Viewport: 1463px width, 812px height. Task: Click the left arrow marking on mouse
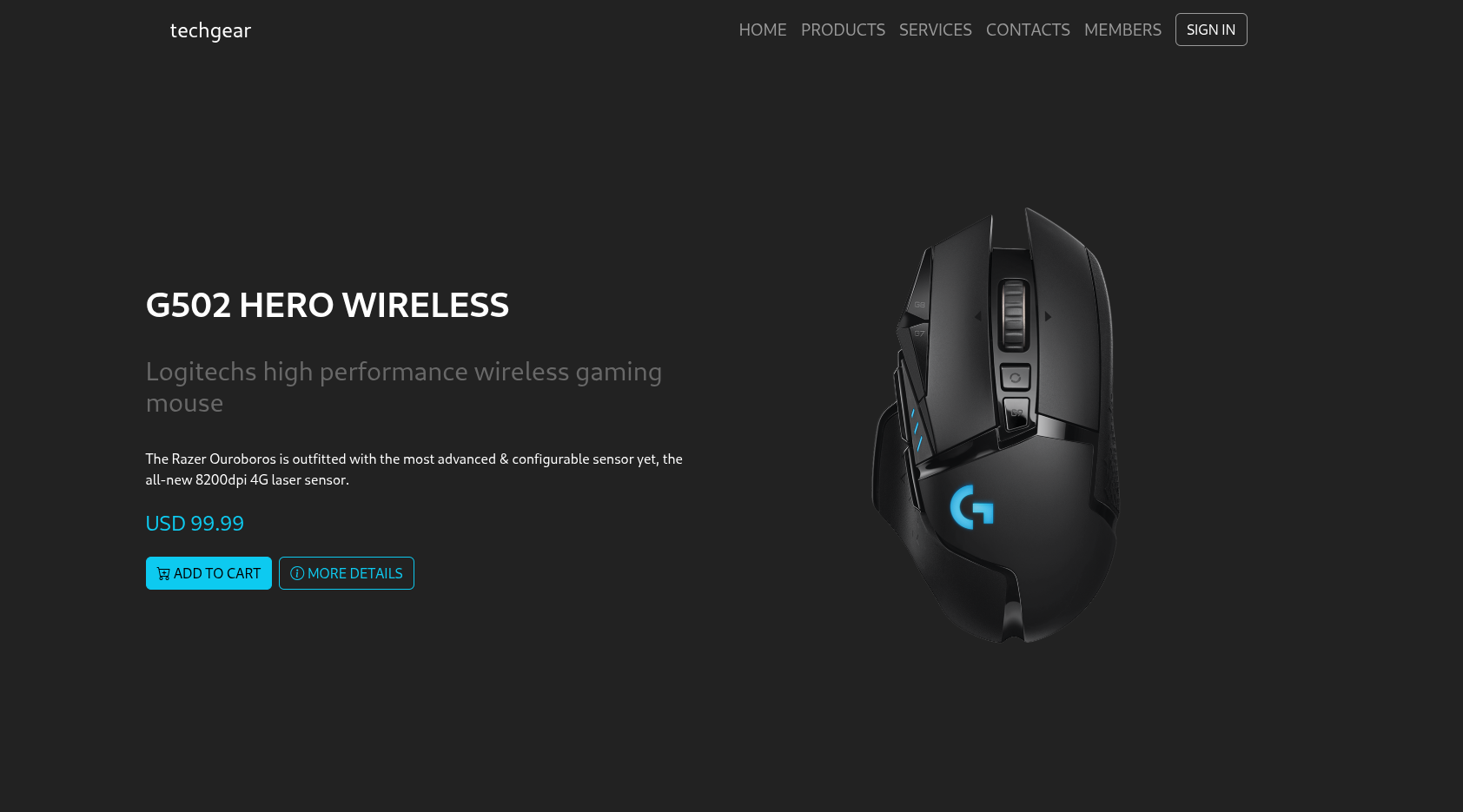[978, 317]
